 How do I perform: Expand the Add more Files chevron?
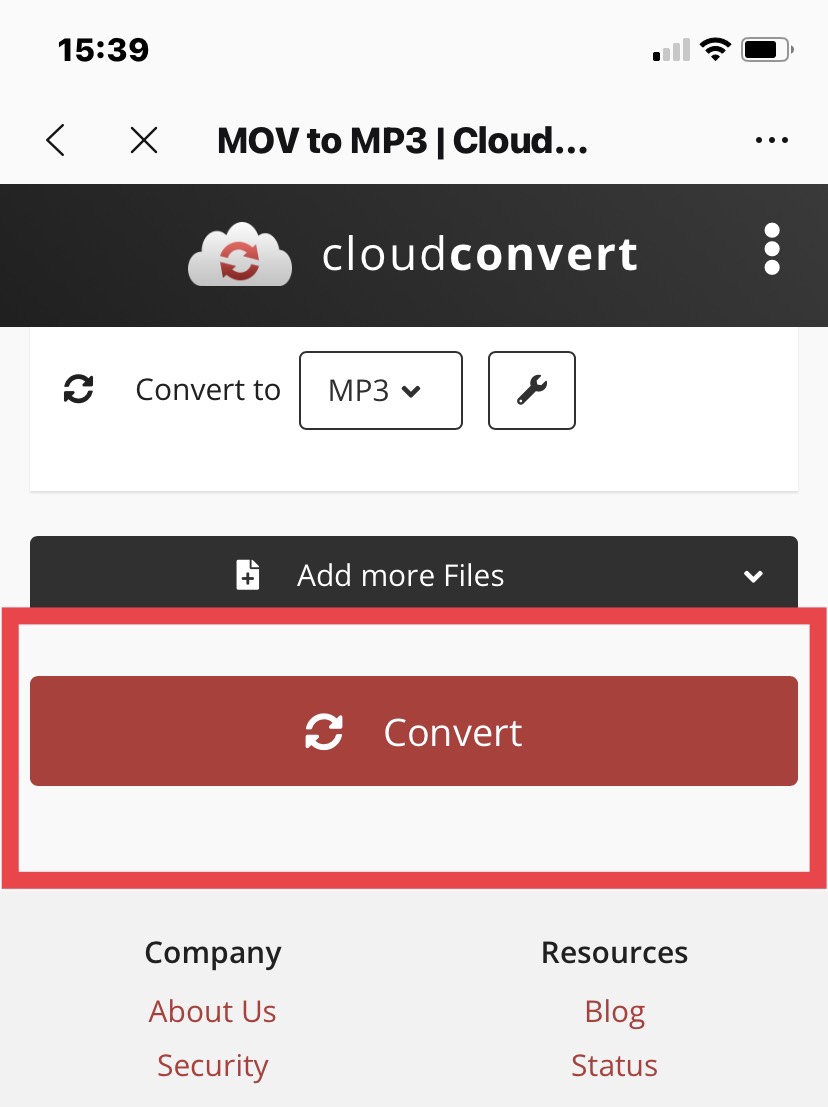click(x=753, y=576)
